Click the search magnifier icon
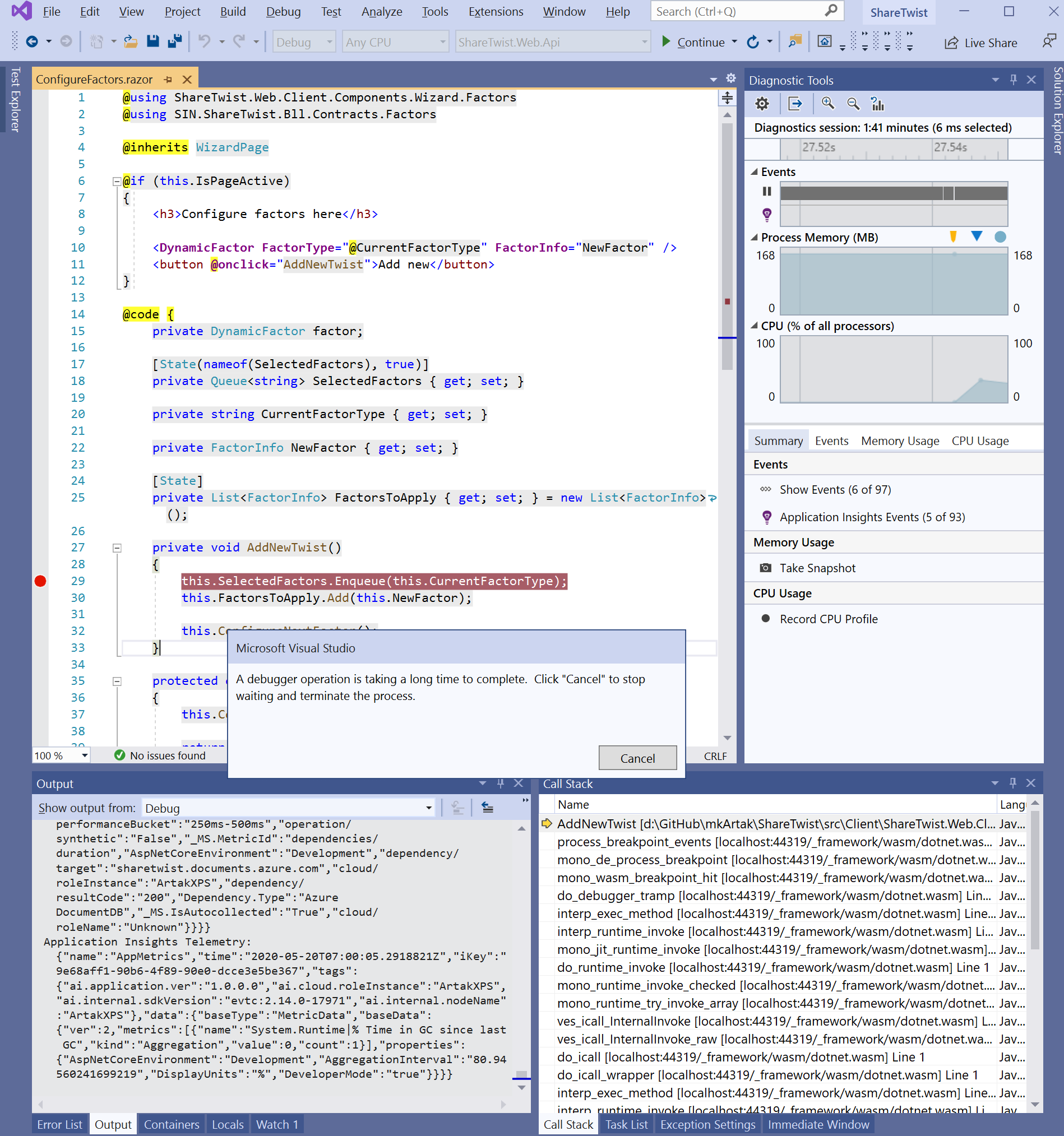Viewport: 1064px width, 1136px height. [831, 11]
